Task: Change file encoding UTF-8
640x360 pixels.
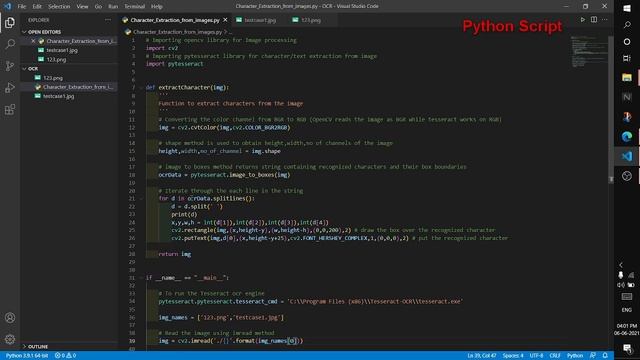Action: click(x=536, y=356)
